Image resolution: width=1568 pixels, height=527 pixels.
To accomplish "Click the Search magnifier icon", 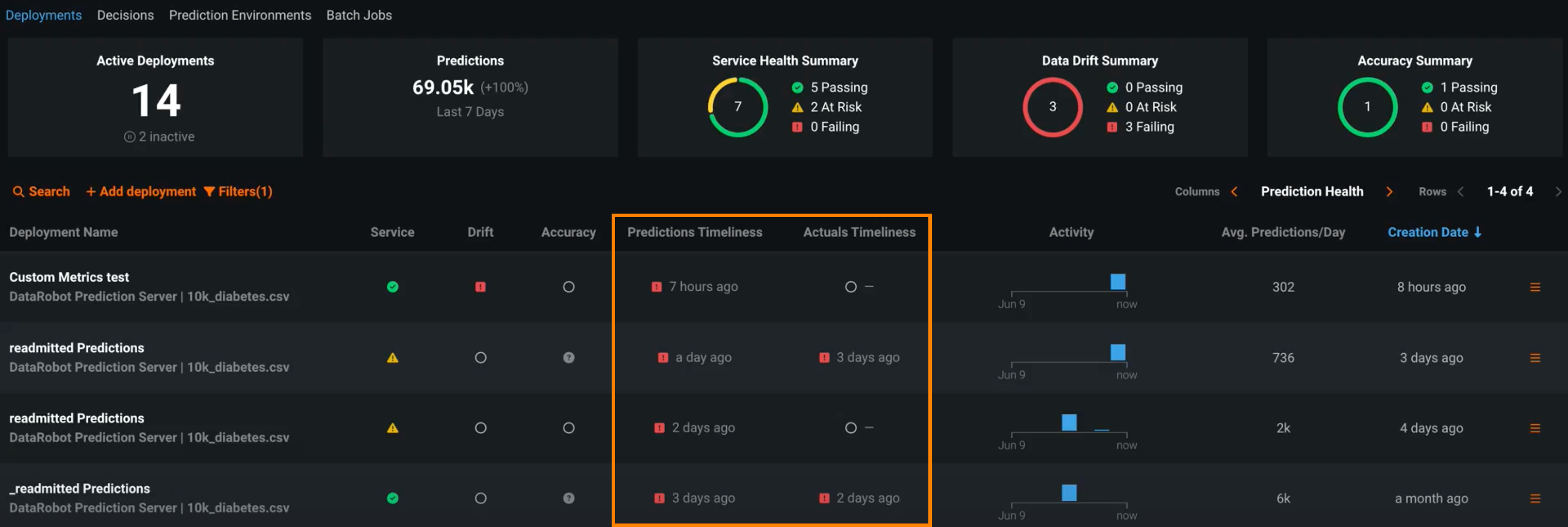I will pos(18,192).
